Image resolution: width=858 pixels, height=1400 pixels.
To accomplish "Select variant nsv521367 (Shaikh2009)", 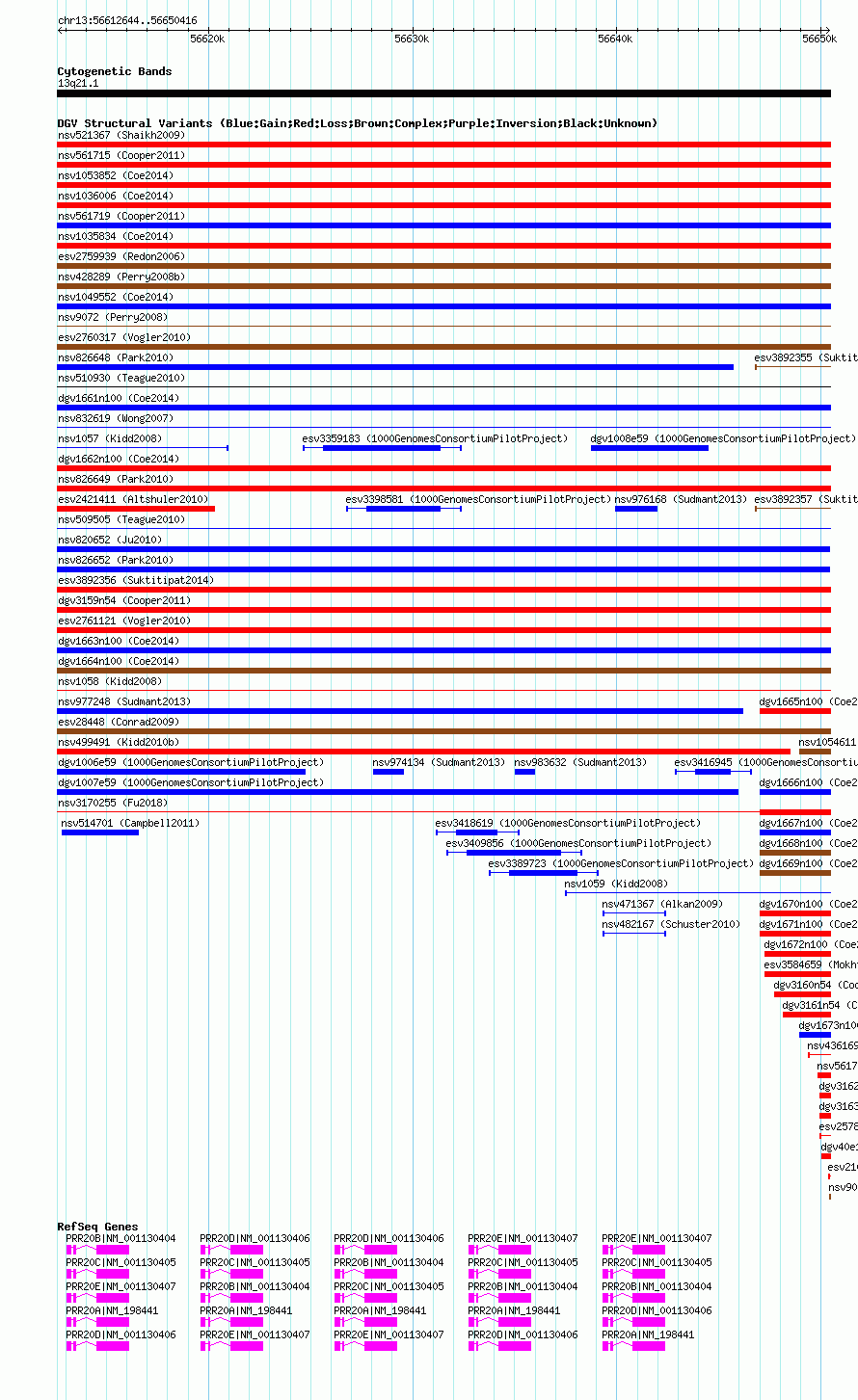I will click(x=121, y=135).
